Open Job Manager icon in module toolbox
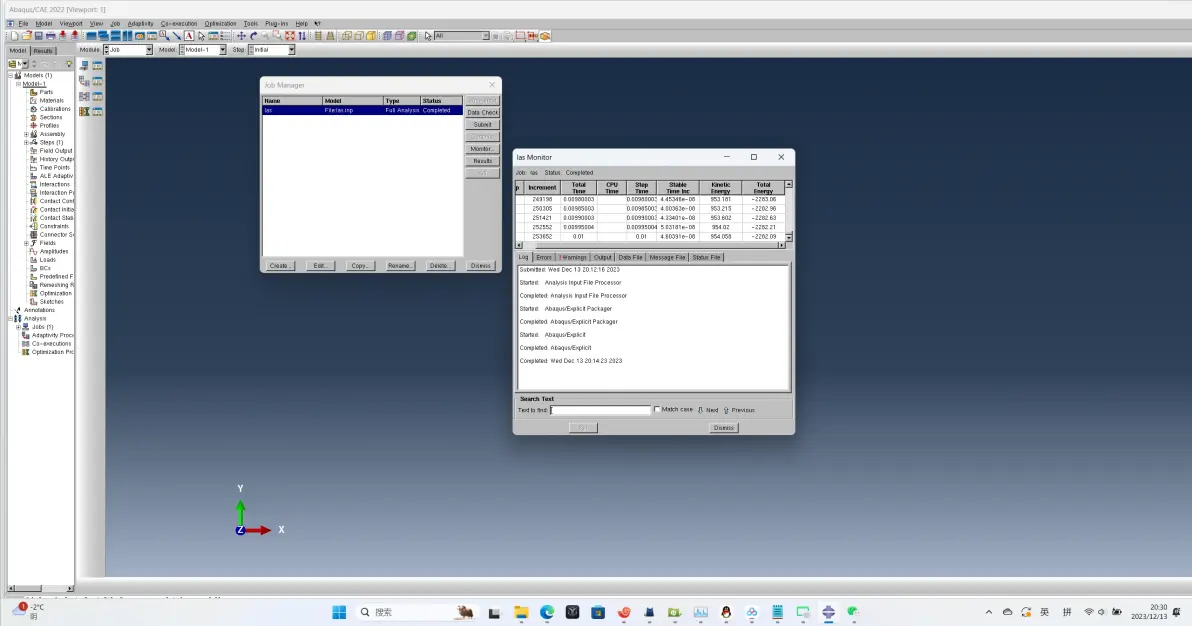Viewport: 1192px width, 626px height. (97, 65)
